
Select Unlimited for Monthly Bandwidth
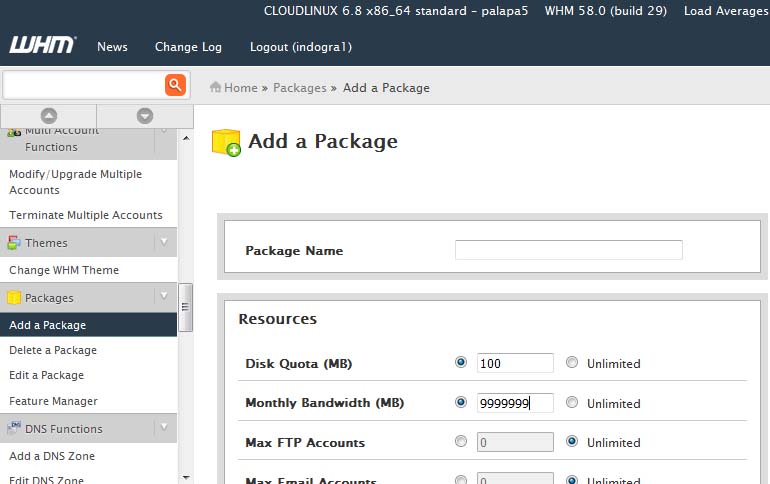tap(572, 403)
